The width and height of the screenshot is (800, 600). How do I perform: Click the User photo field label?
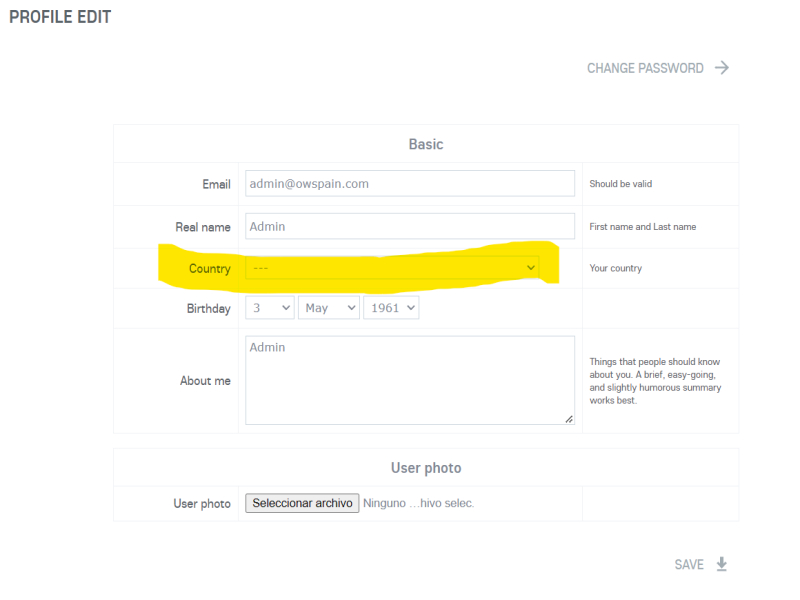pyautogui.click(x=202, y=504)
